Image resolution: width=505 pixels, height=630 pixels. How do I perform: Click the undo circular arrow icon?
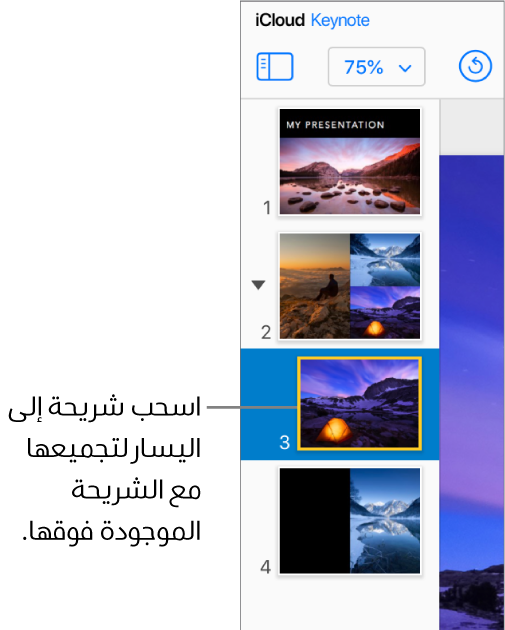[475, 66]
